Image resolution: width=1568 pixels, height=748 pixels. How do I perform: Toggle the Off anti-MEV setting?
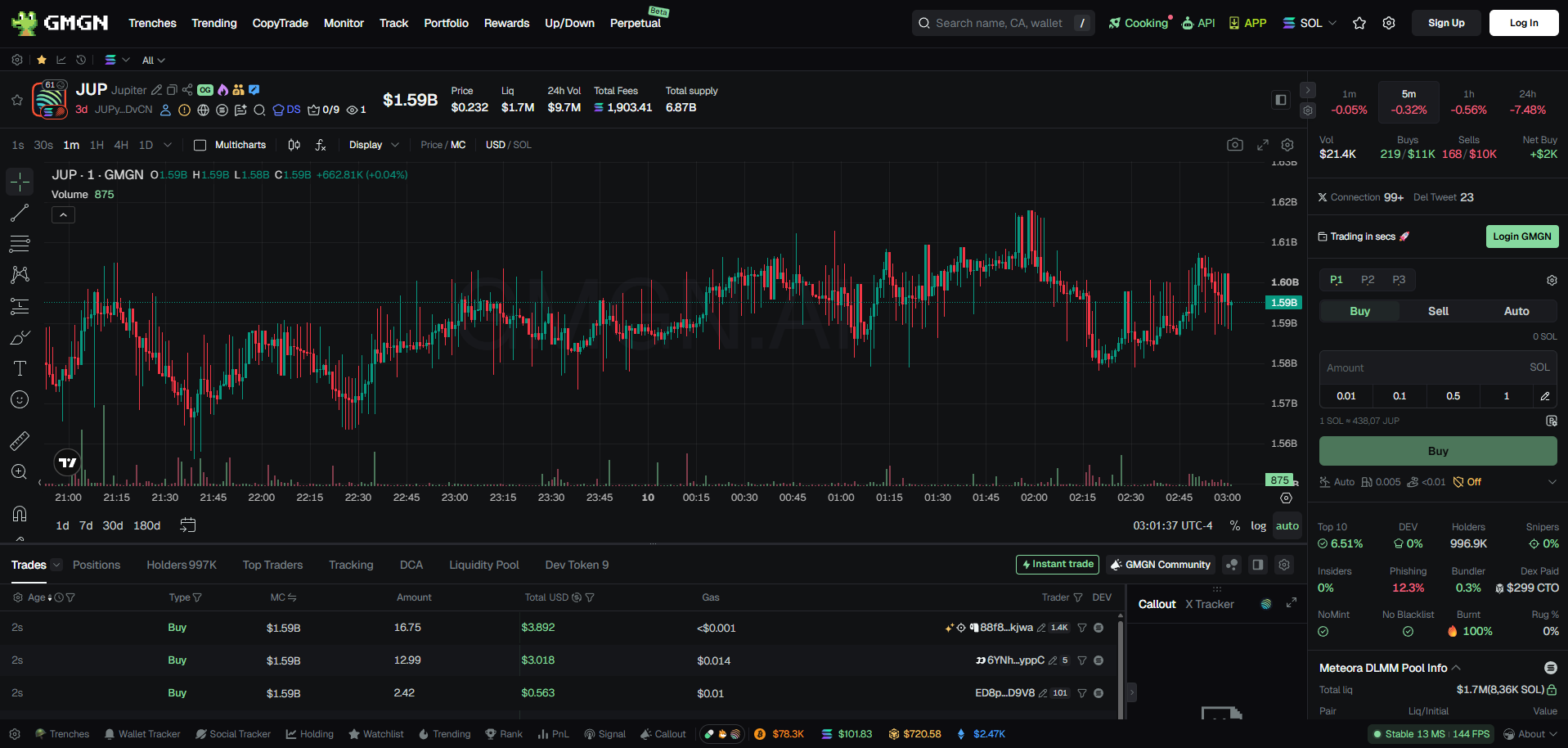1467,482
